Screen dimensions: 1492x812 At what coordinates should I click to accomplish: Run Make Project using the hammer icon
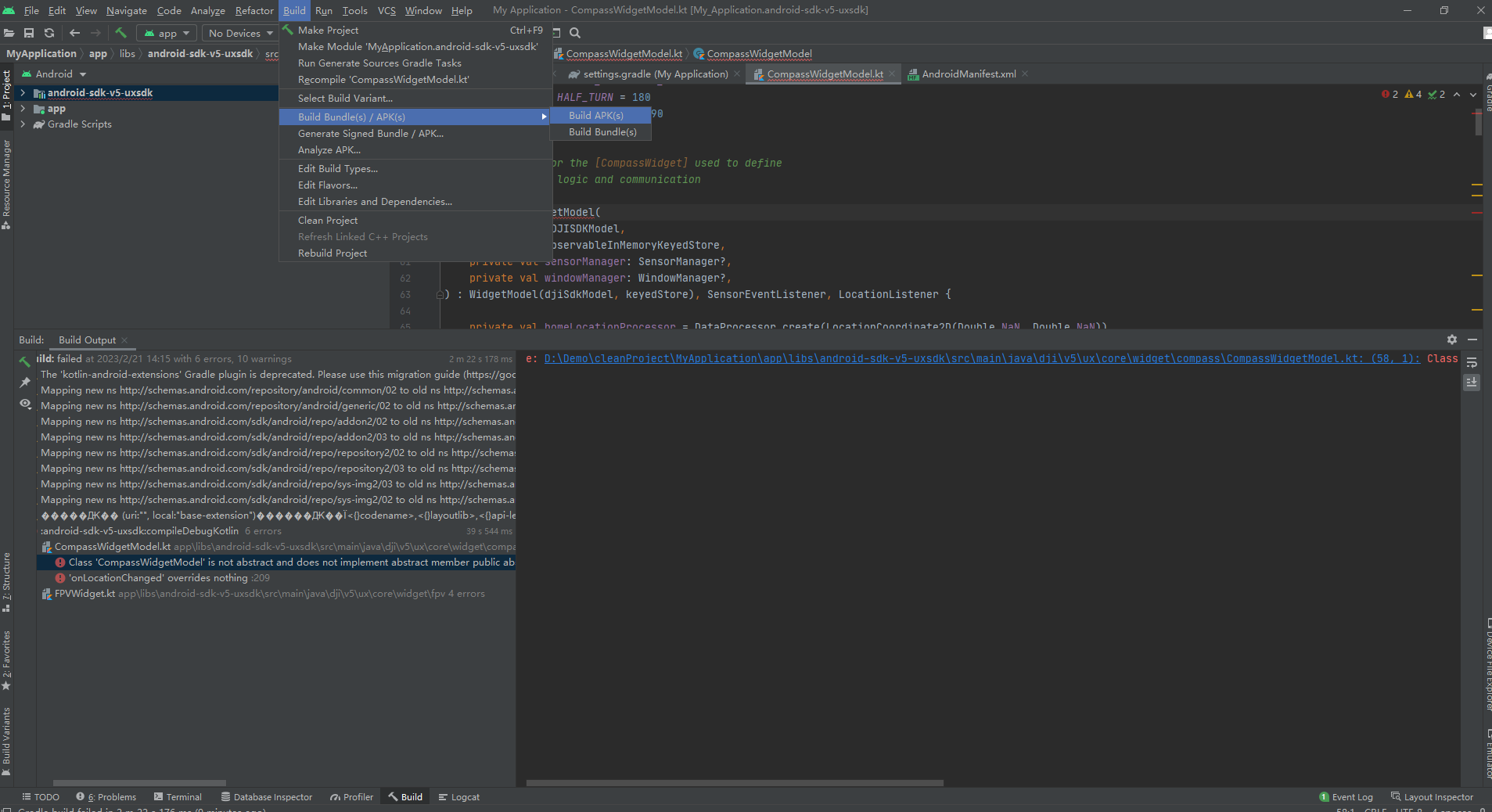[122, 33]
